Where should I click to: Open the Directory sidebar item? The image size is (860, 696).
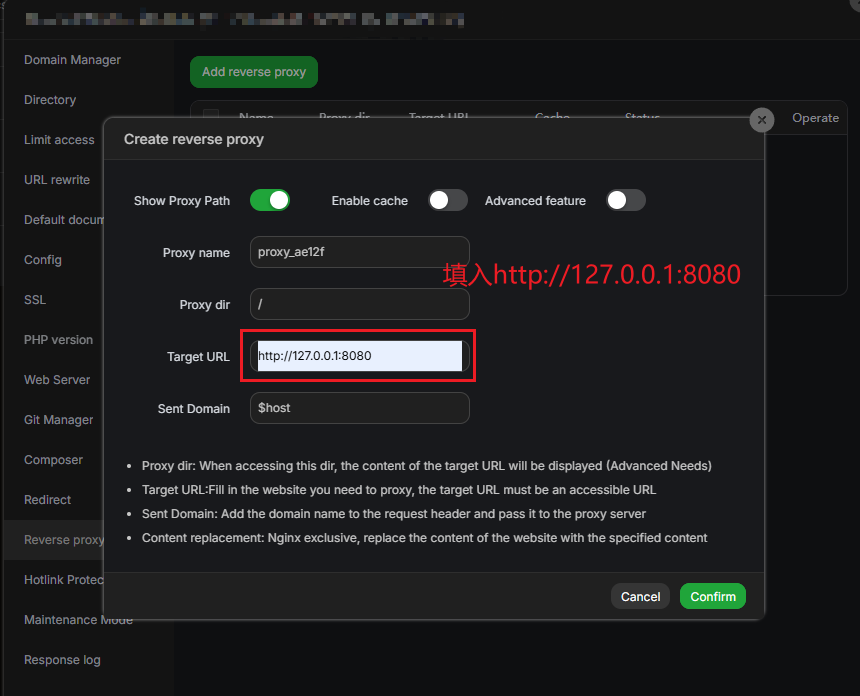coord(50,100)
